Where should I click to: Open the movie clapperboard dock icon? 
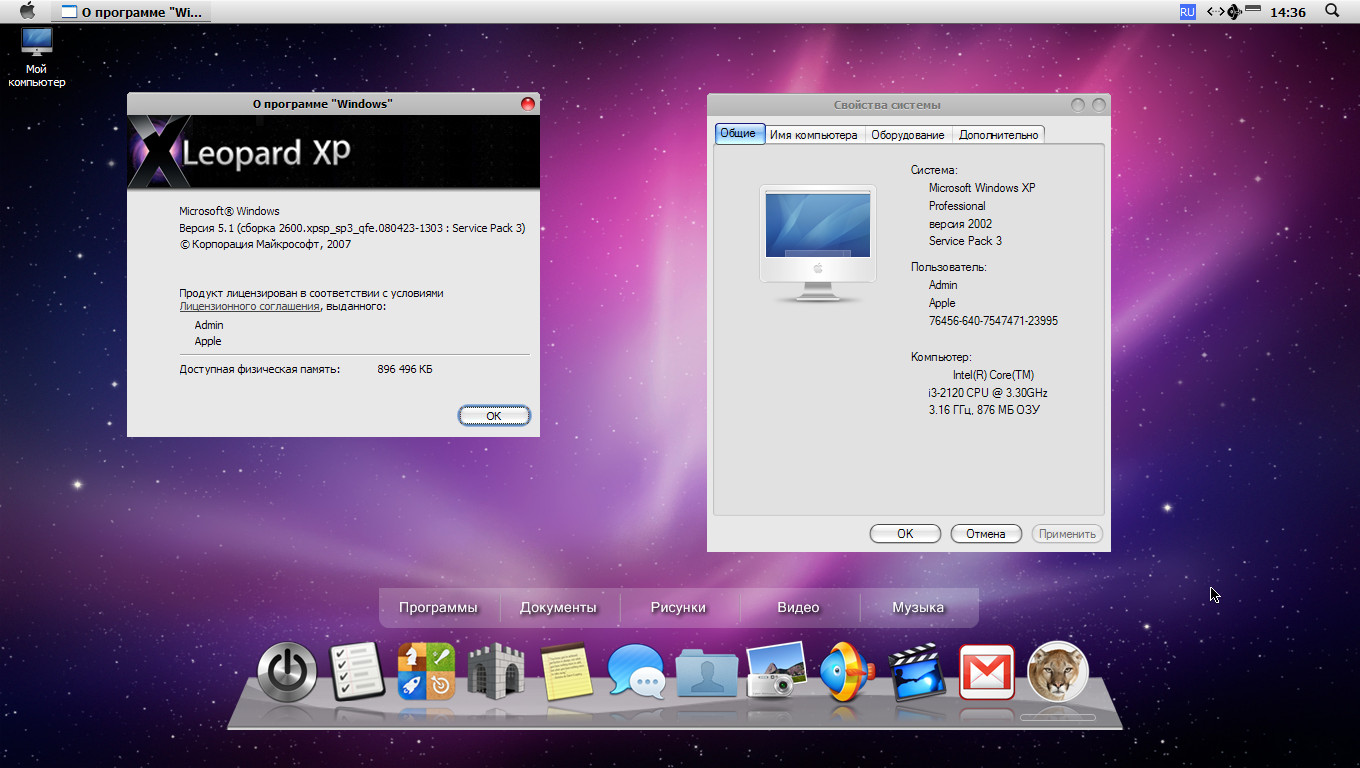[x=916, y=671]
